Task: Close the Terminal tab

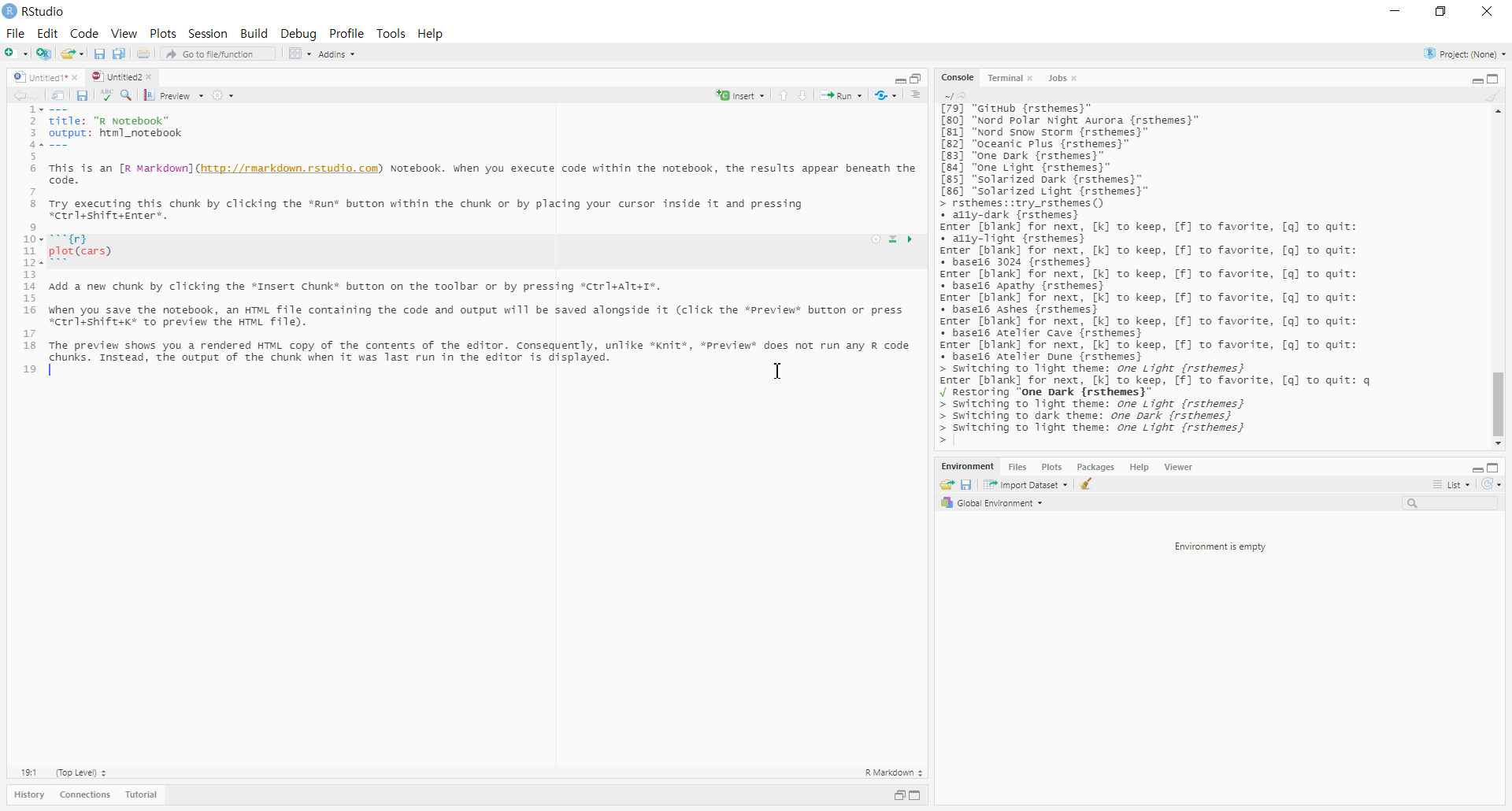Action: click(x=1030, y=79)
